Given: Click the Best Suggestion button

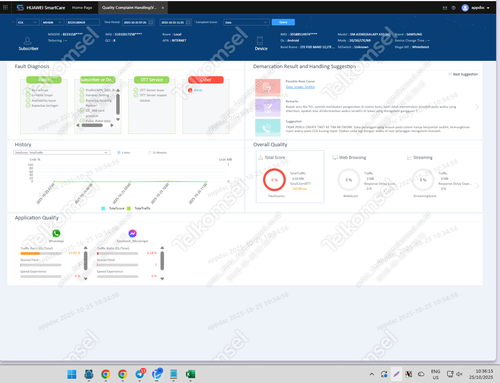Looking at the screenshot, I should [x=463, y=74].
